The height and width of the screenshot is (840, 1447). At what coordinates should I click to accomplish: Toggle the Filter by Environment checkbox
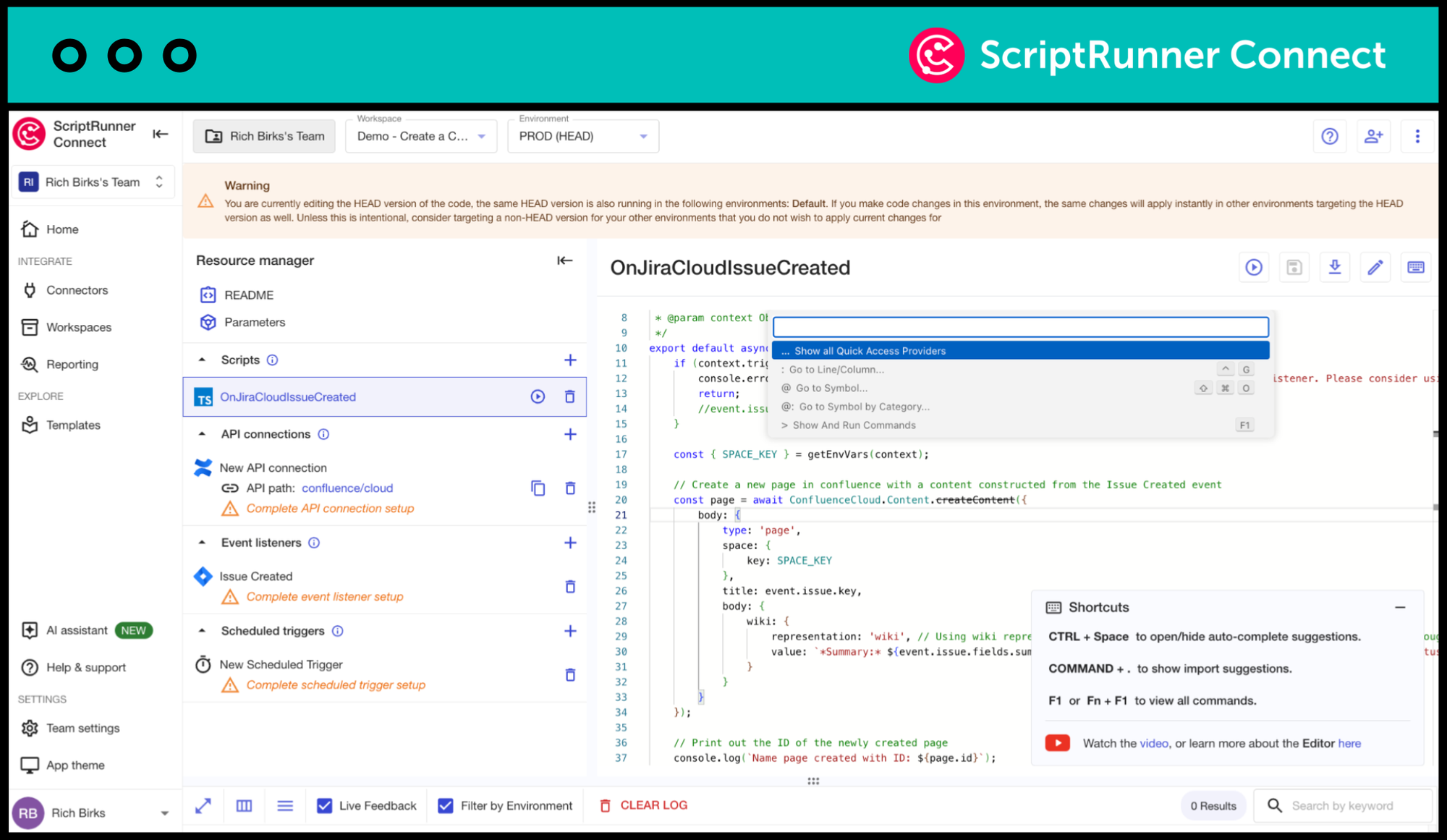tap(446, 804)
